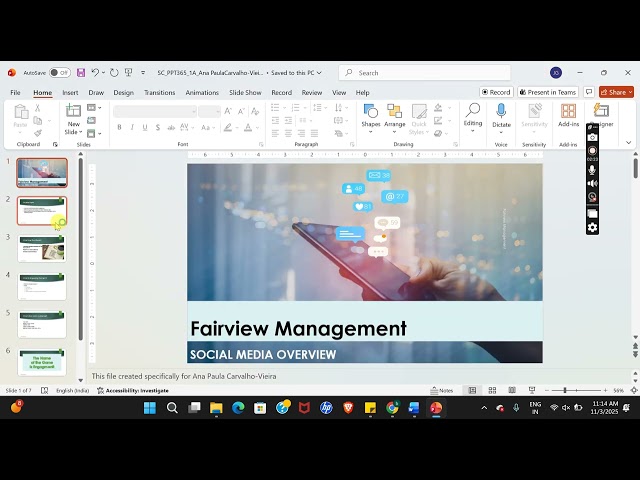
Task: Show hidden system tray icons
Action: point(484,408)
